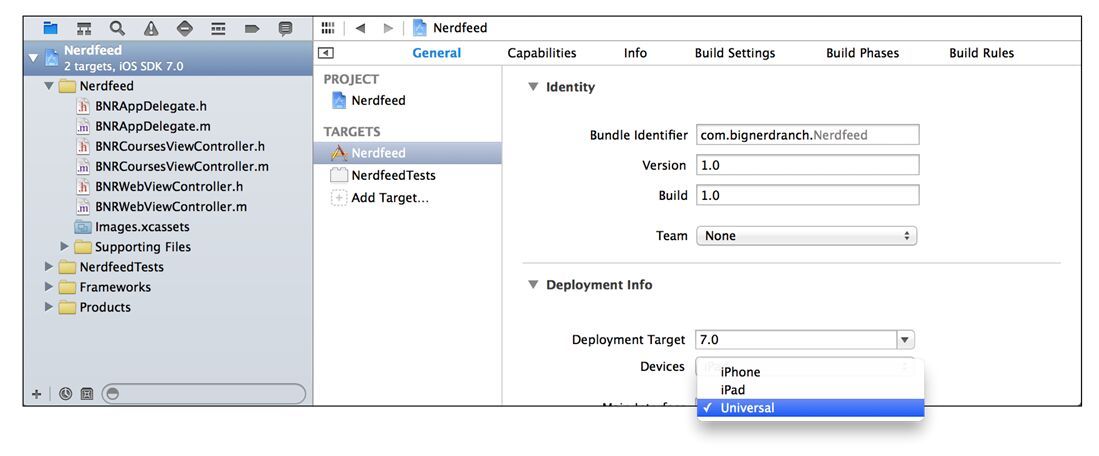Screen dimensions: 1099x456
Task: Choose iPhone from Devices menu
Action: [810, 372]
